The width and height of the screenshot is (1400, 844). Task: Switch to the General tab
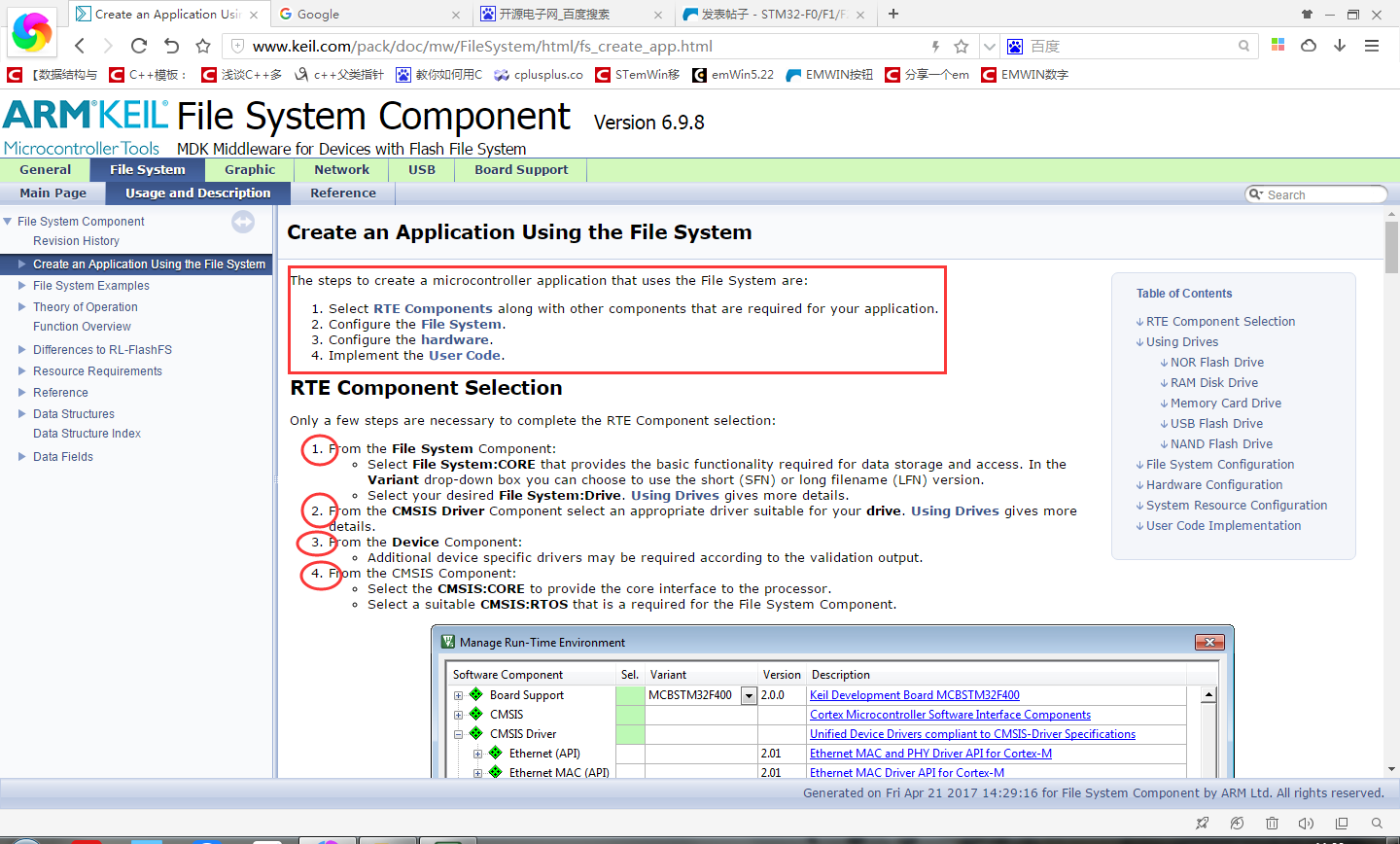46,170
